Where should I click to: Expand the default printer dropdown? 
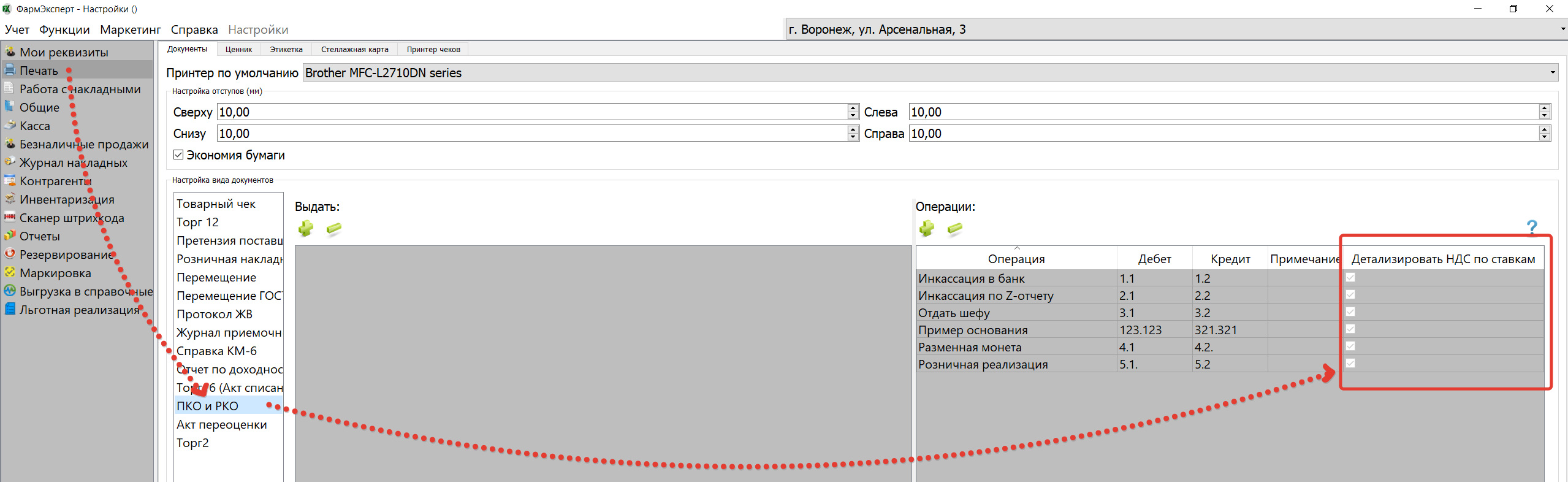tap(1552, 73)
